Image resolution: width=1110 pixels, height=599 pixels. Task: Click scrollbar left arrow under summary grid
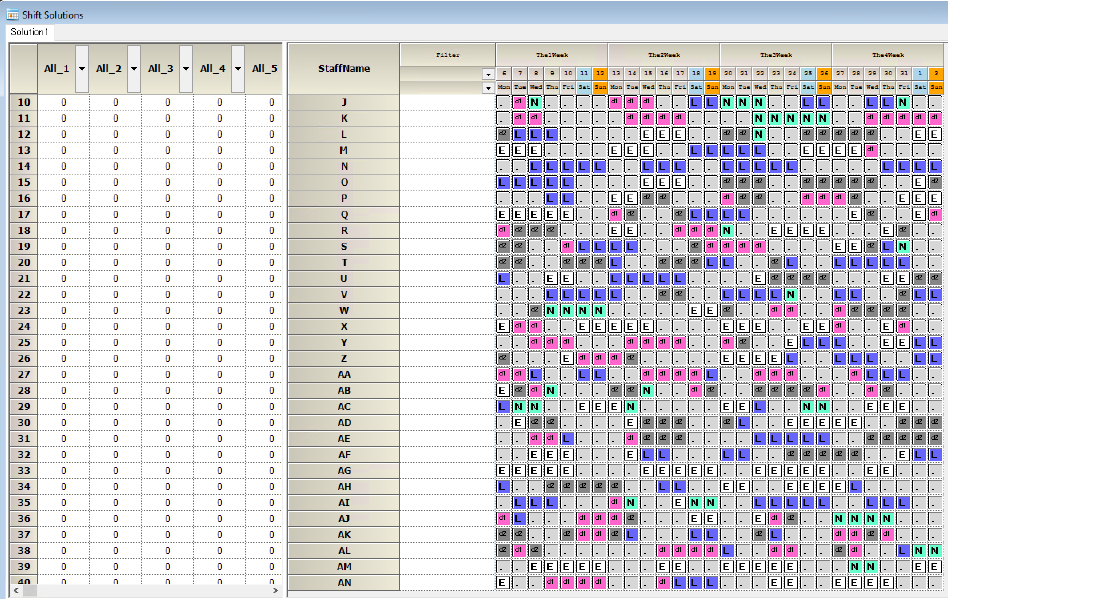16,590
